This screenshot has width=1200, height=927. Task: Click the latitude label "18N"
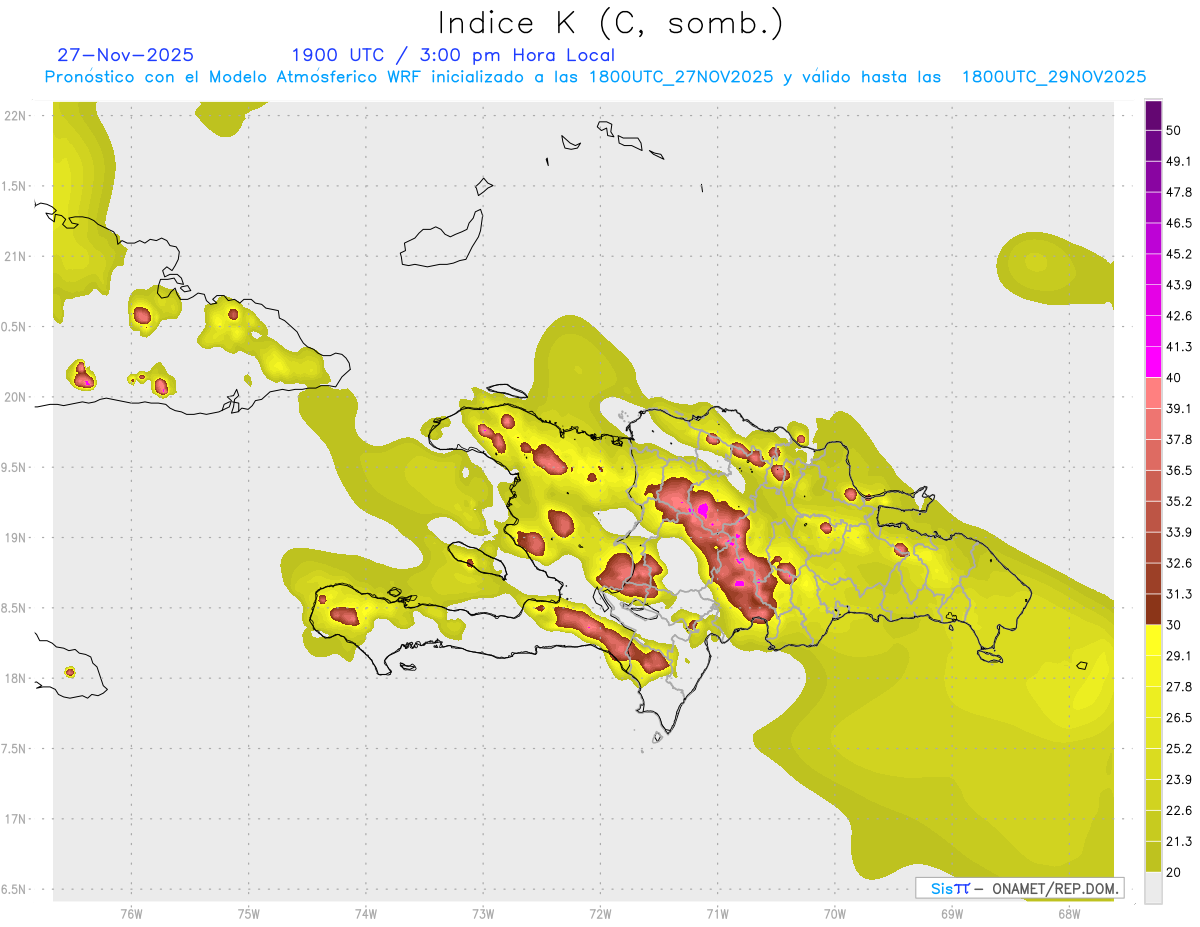(15, 678)
